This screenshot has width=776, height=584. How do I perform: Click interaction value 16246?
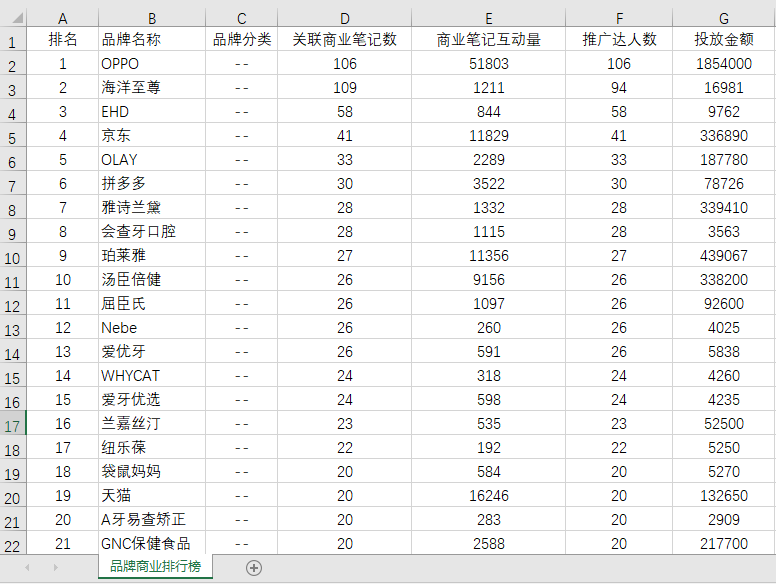(x=488, y=495)
